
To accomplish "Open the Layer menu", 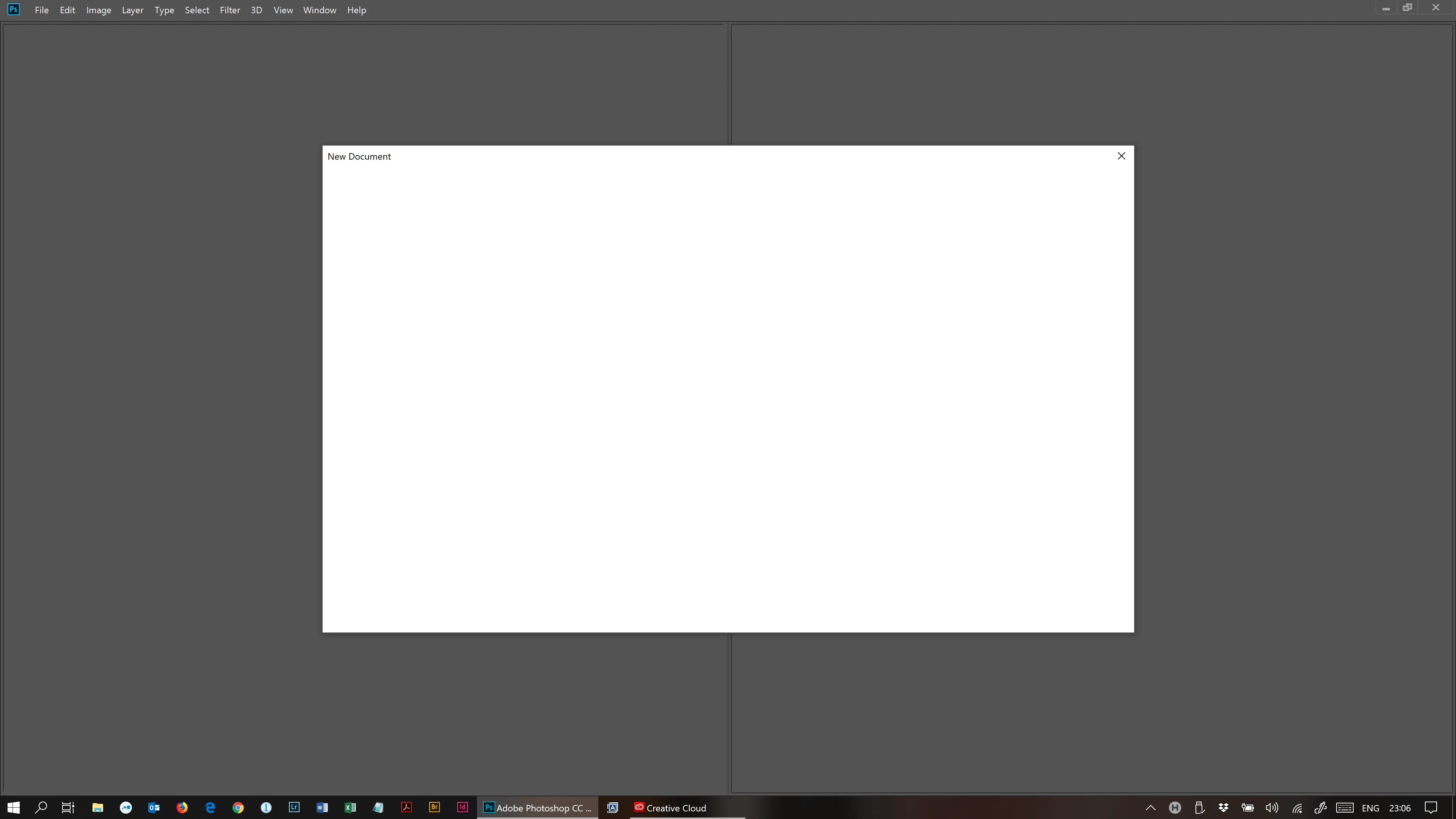I will click(132, 10).
